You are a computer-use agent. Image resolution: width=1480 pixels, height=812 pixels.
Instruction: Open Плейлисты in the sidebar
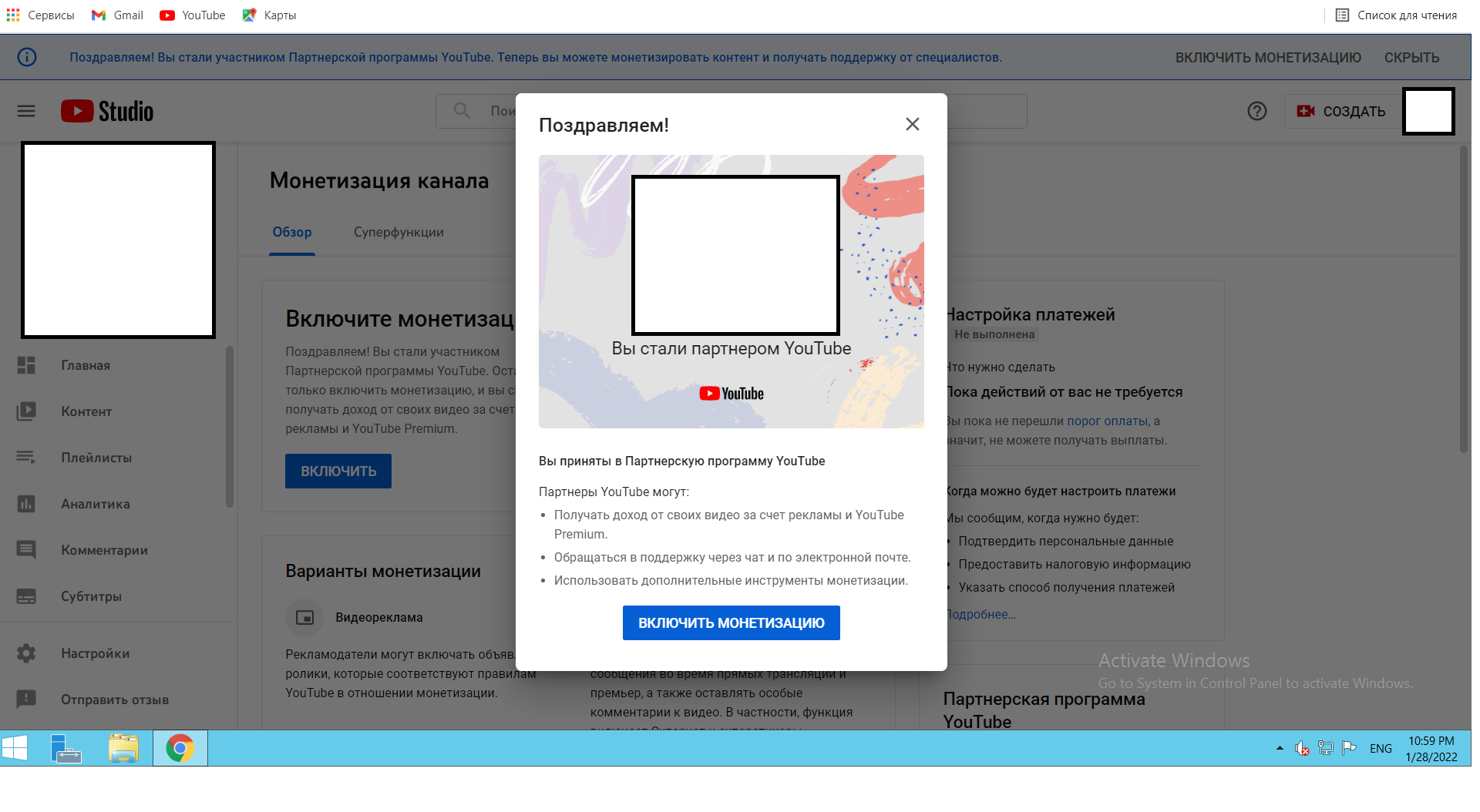pos(96,458)
